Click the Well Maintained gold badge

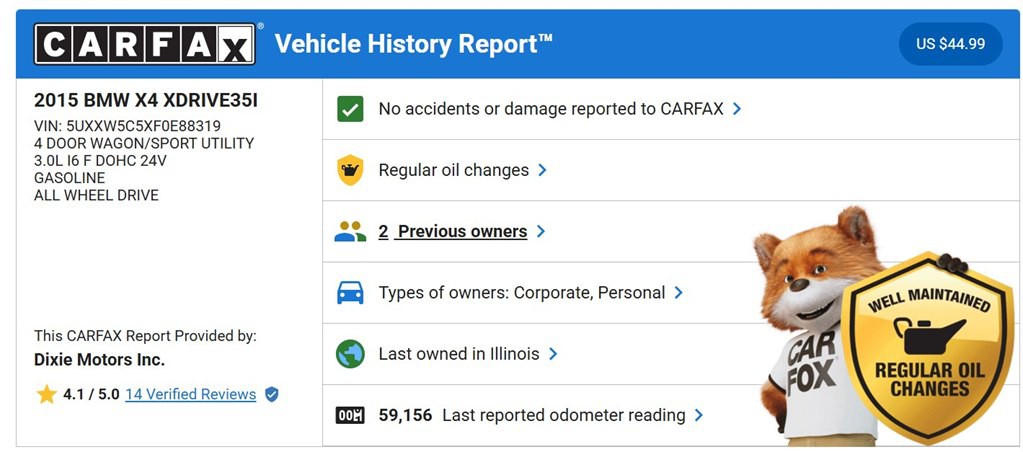pos(927,350)
